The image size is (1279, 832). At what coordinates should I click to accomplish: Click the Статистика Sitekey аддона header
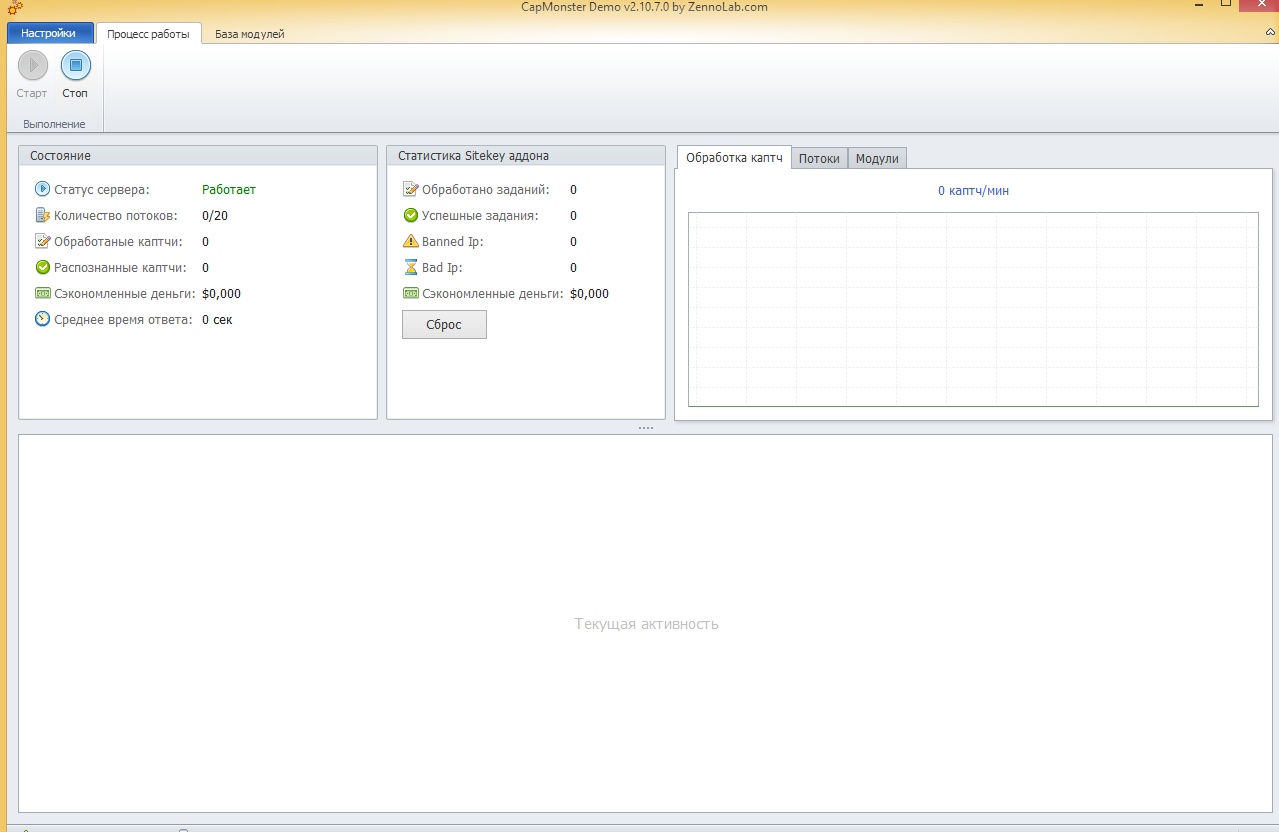pos(526,156)
